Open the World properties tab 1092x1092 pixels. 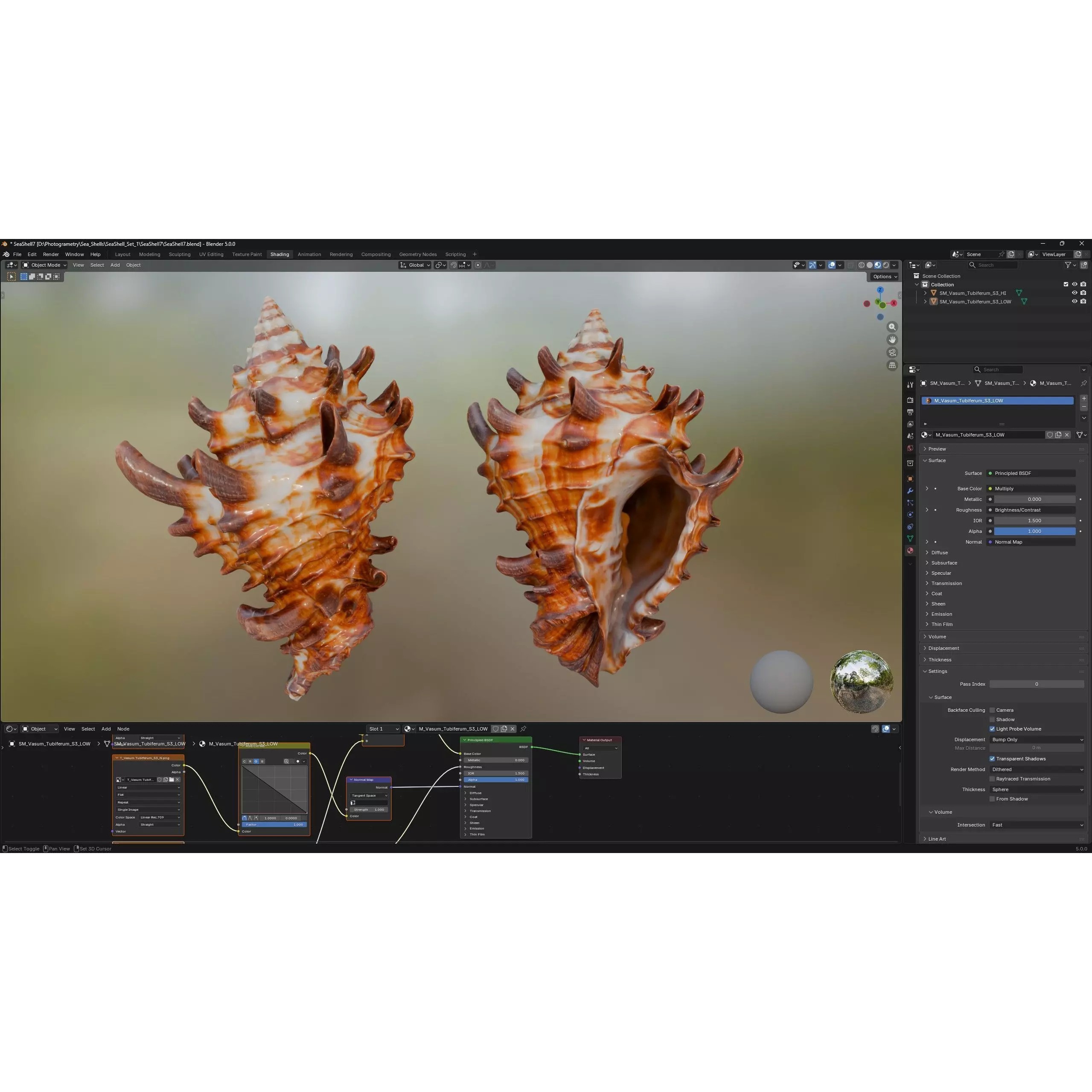coord(910,448)
